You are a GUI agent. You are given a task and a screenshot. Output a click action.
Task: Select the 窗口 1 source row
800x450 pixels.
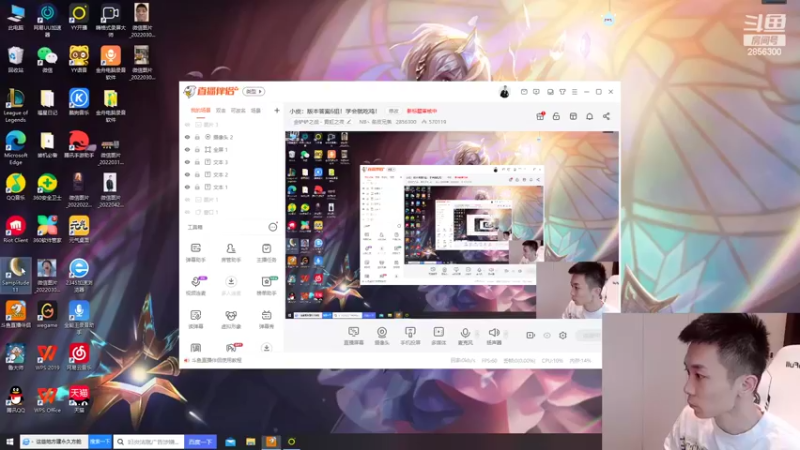[232, 212]
